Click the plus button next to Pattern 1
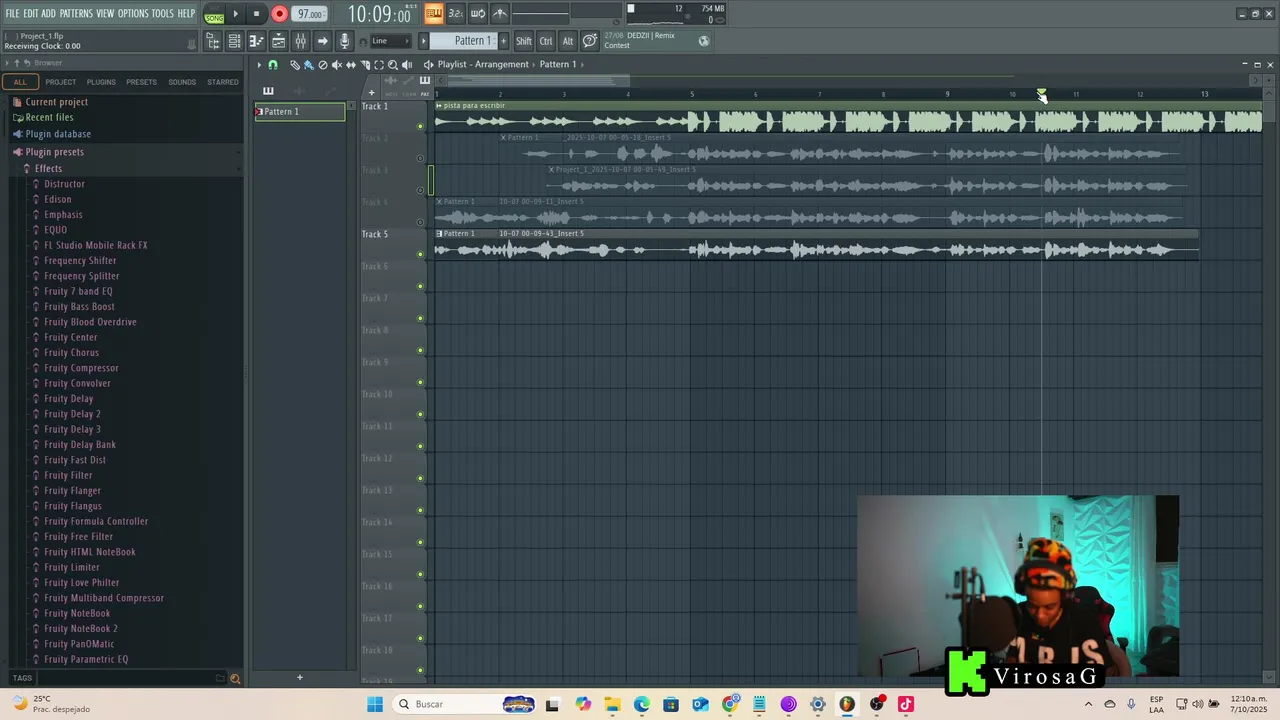 (x=503, y=41)
